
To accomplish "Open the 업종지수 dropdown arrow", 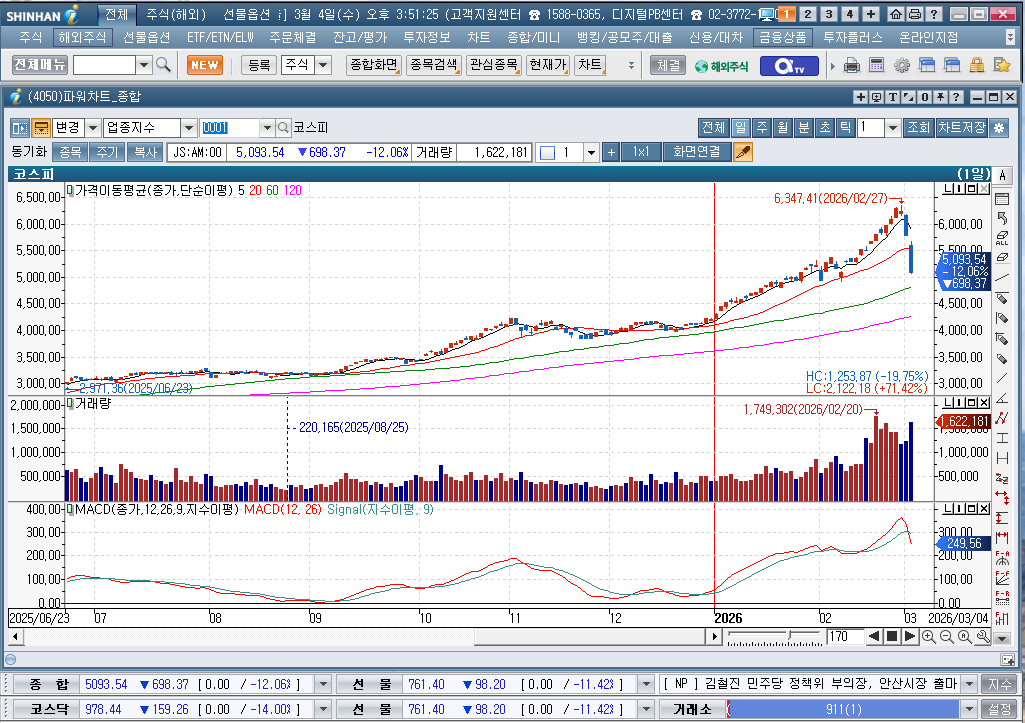I will click(188, 127).
